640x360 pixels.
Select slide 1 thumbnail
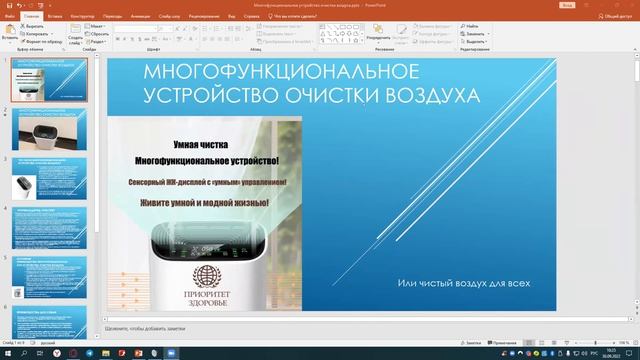[x=49, y=80]
